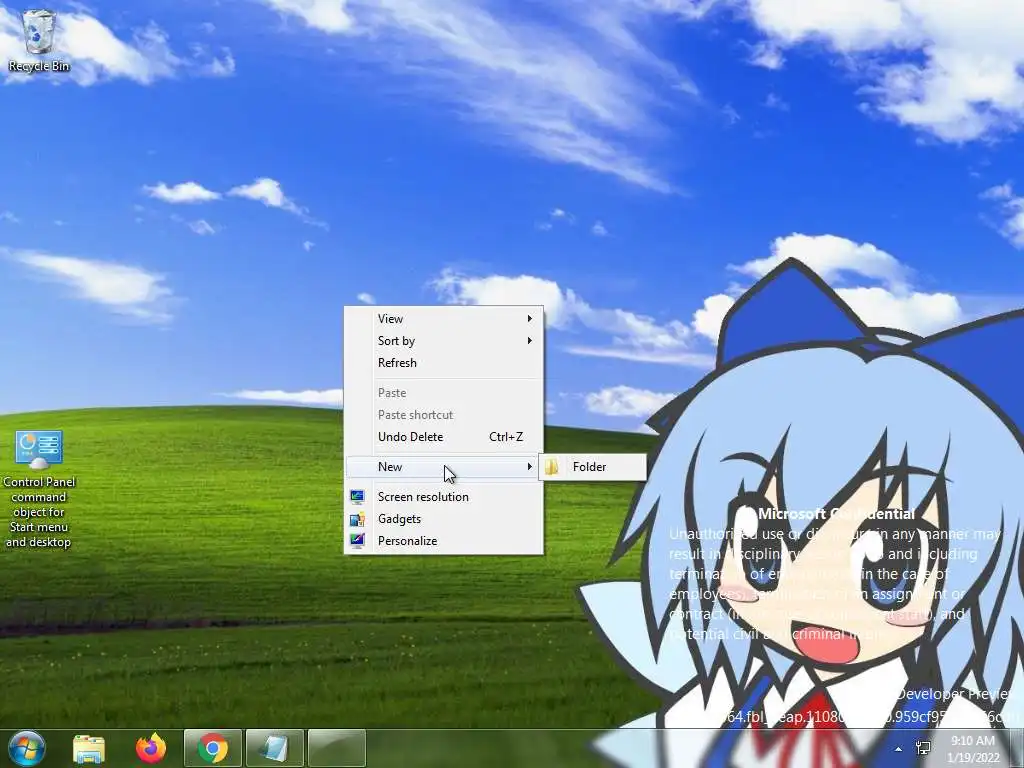The height and width of the screenshot is (768, 1024).
Task: Click the blank taskbar window button
Action: tap(336, 748)
